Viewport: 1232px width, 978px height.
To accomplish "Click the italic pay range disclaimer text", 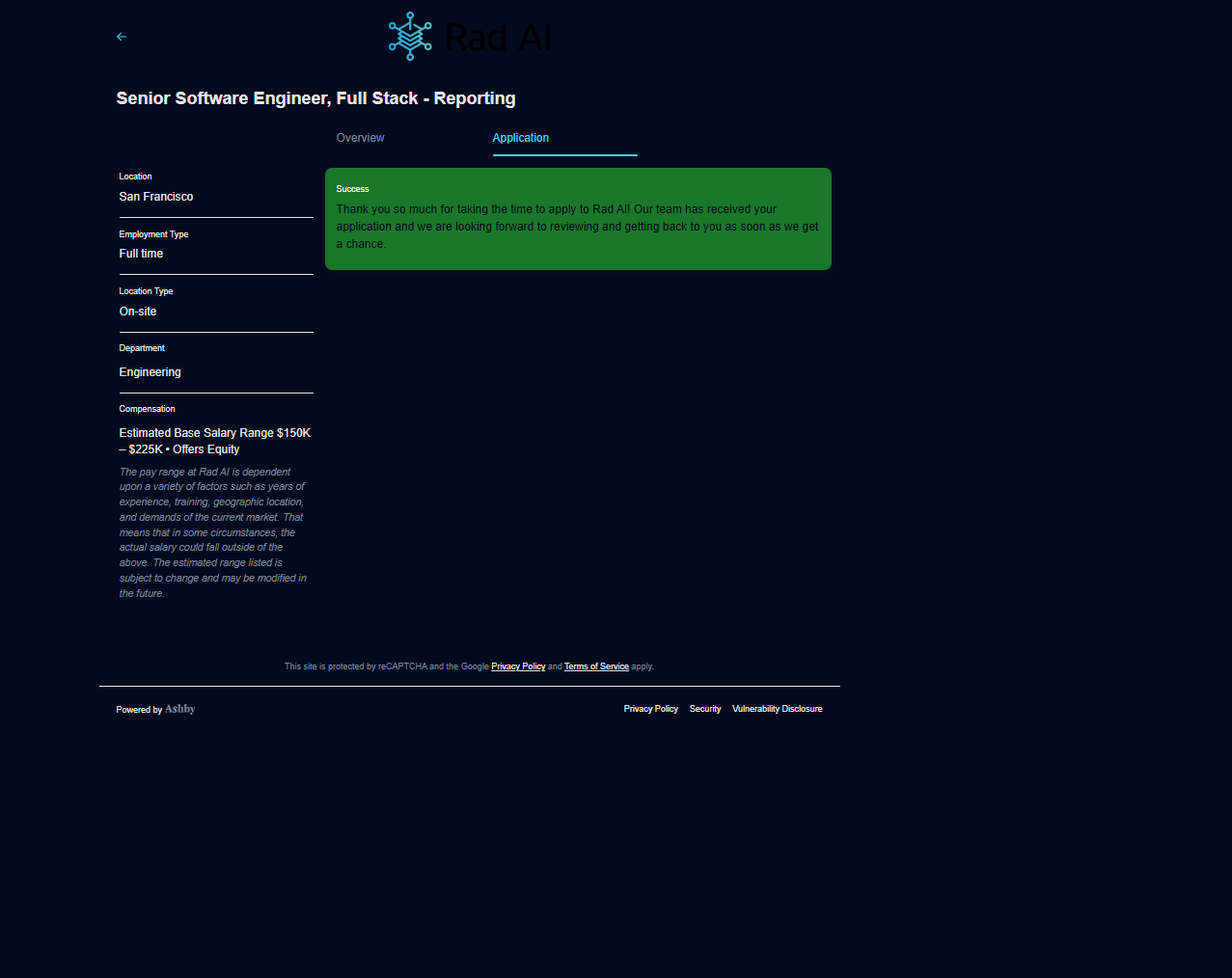I will (x=212, y=532).
